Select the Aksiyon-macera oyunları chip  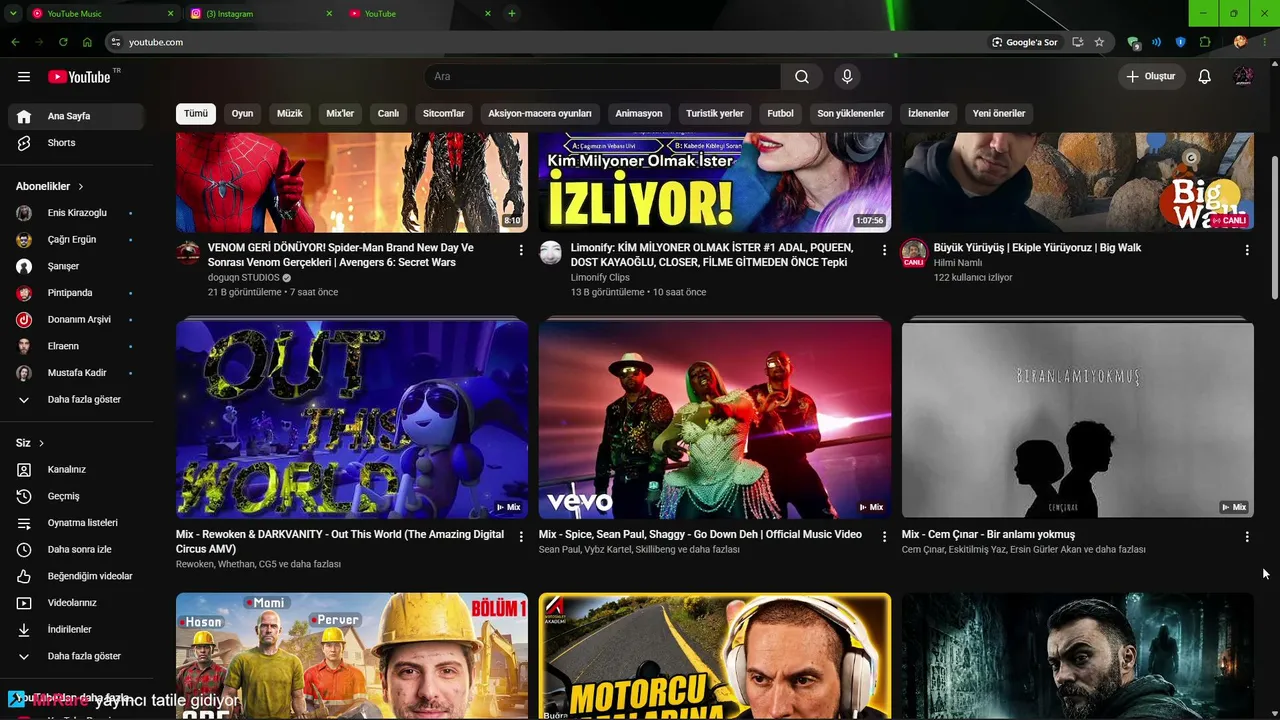540,114
